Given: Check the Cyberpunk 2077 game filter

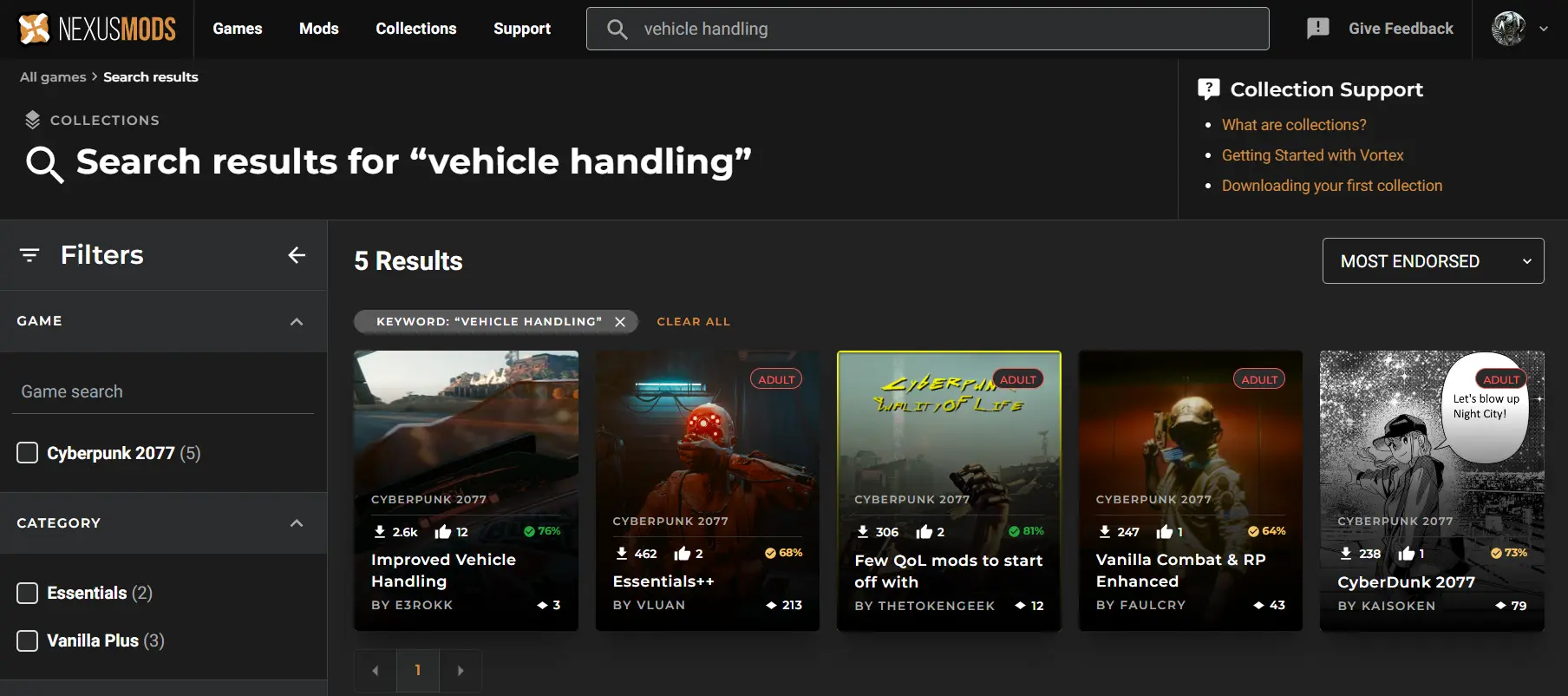Looking at the screenshot, I should click(x=28, y=453).
